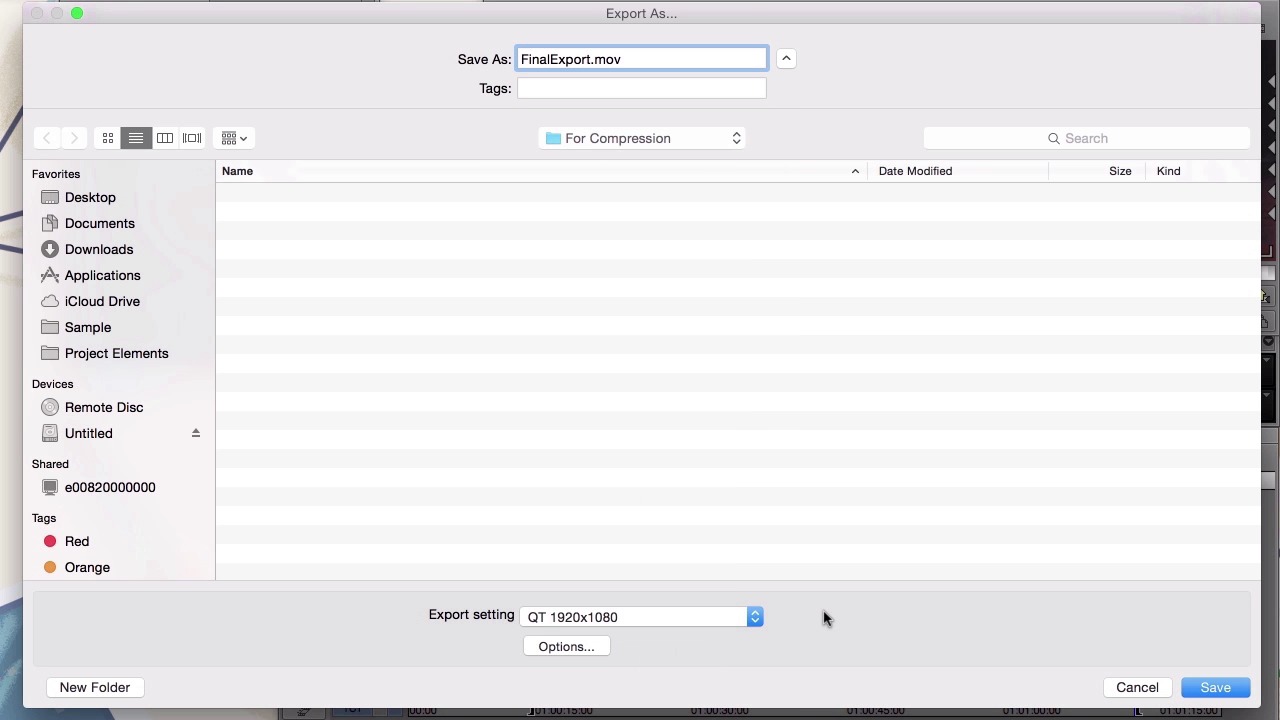Sort by Date Modified column

pos(958,171)
